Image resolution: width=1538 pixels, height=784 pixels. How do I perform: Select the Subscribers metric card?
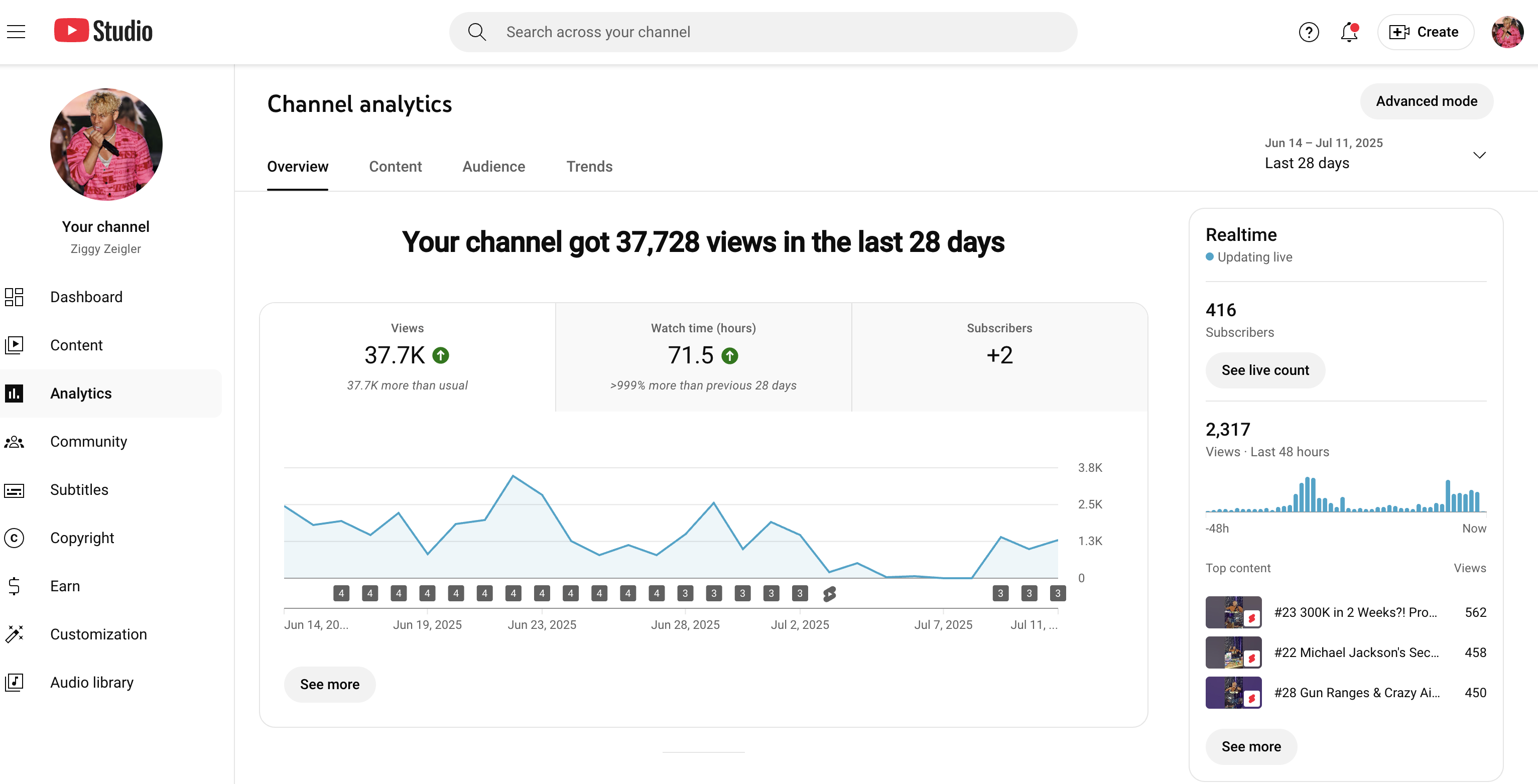pyautogui.click(x=999, y=357)
